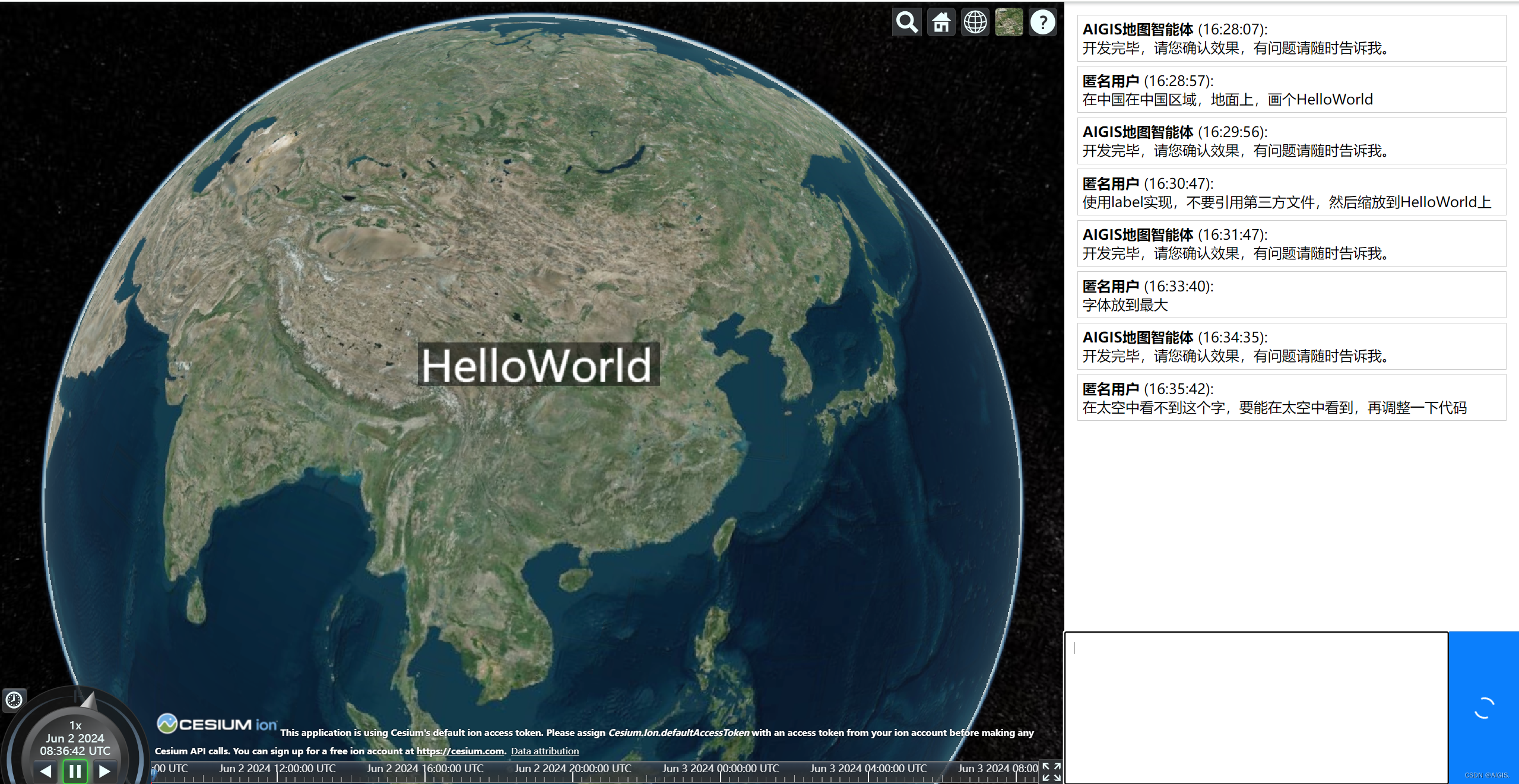Viewport: 1519px width, 784px height.
Task: Select the AIGIS地图智能体 (16:29:56) header
Action: coord(1175,132)
